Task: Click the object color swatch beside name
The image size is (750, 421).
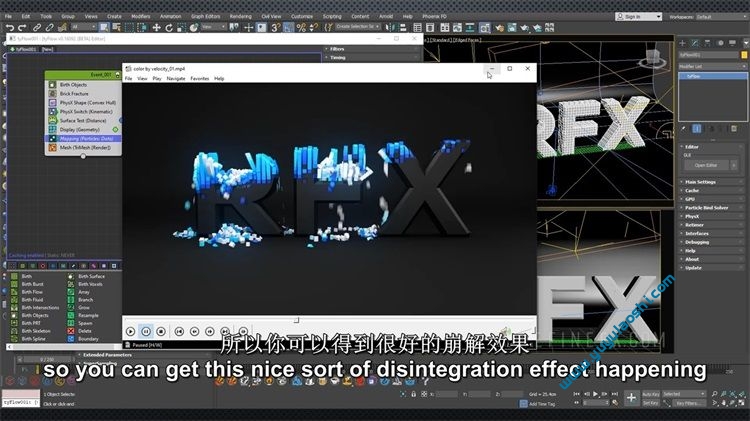Action: pos(744,55)
